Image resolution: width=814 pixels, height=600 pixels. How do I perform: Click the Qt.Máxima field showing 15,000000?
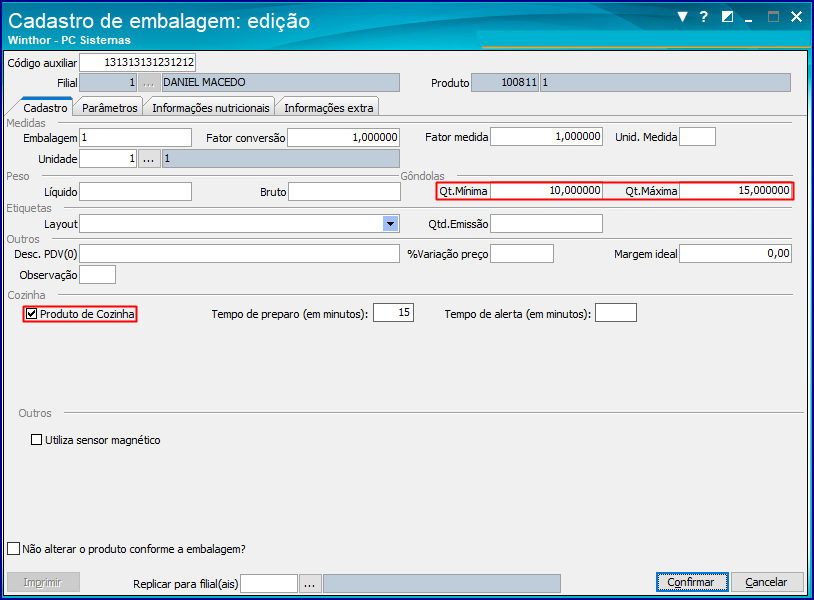pyautogui.click(x=735, y=190)
